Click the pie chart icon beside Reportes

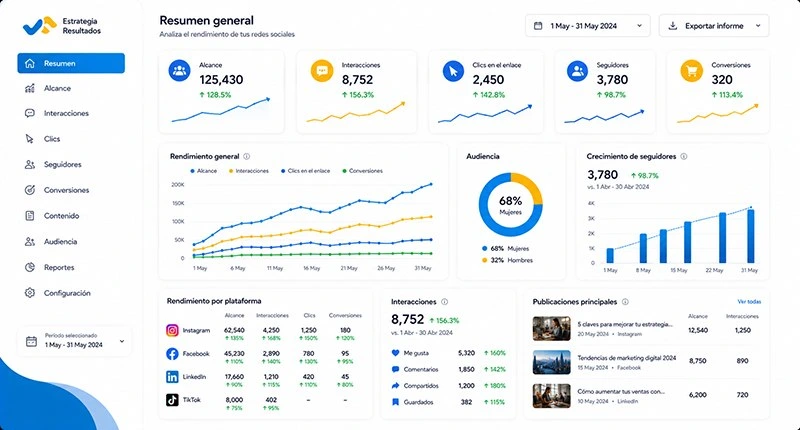pos(30,267)
